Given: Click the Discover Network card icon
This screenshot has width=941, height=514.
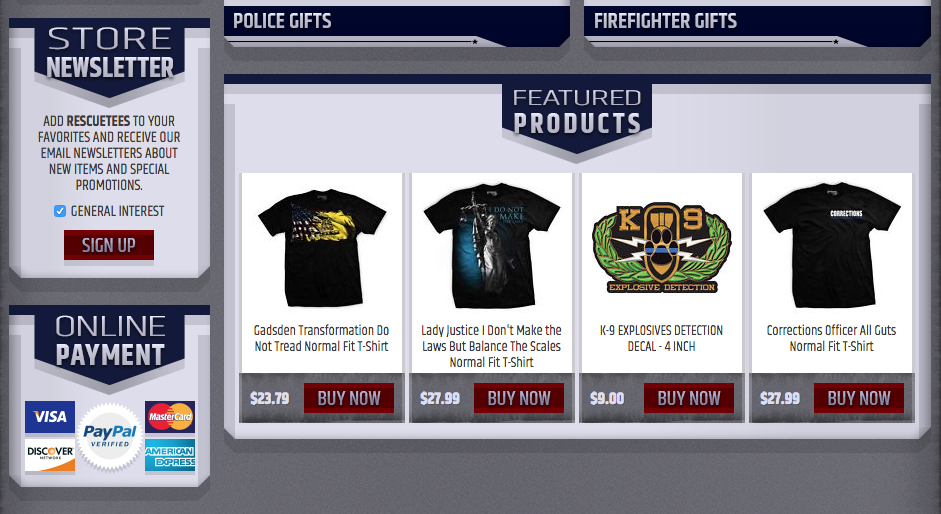Looking at the screenshot, I should pyautogui.click(x=50, y=455).
